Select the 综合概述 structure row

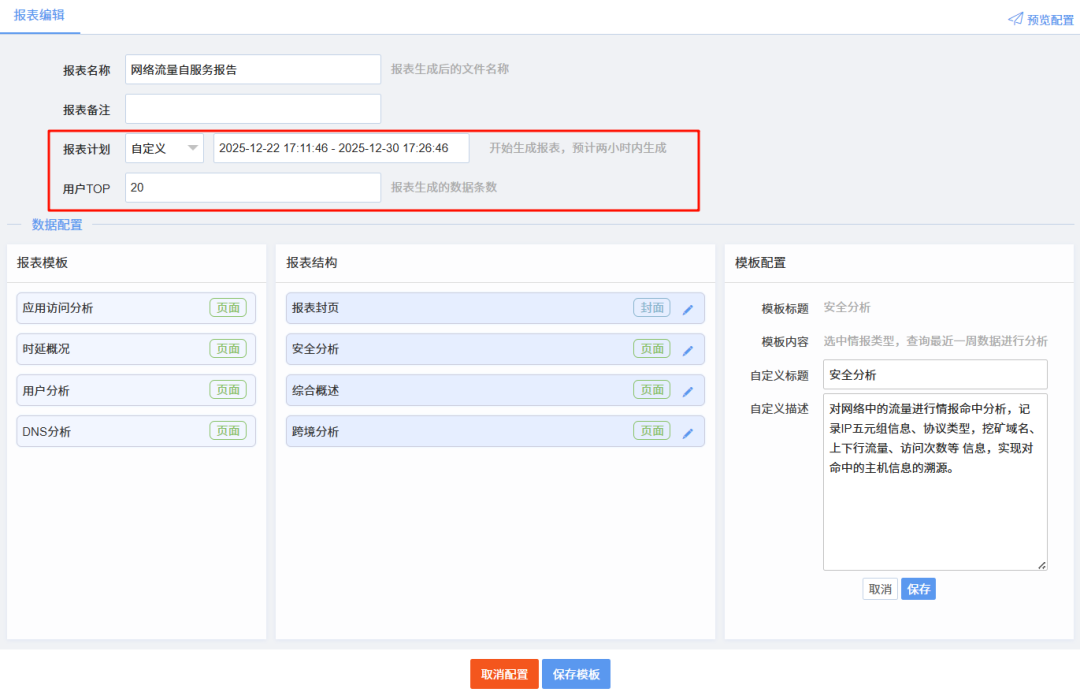[x=495, y=390]
